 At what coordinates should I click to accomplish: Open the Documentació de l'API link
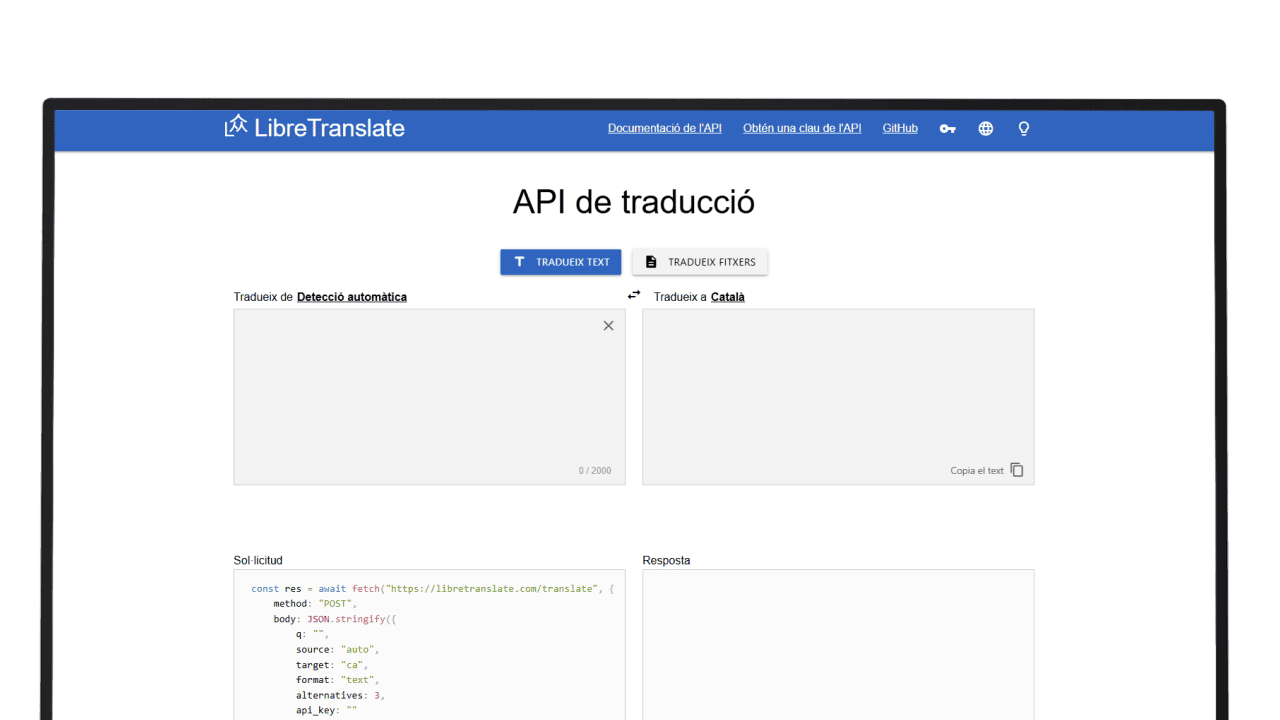click(664, 129)
